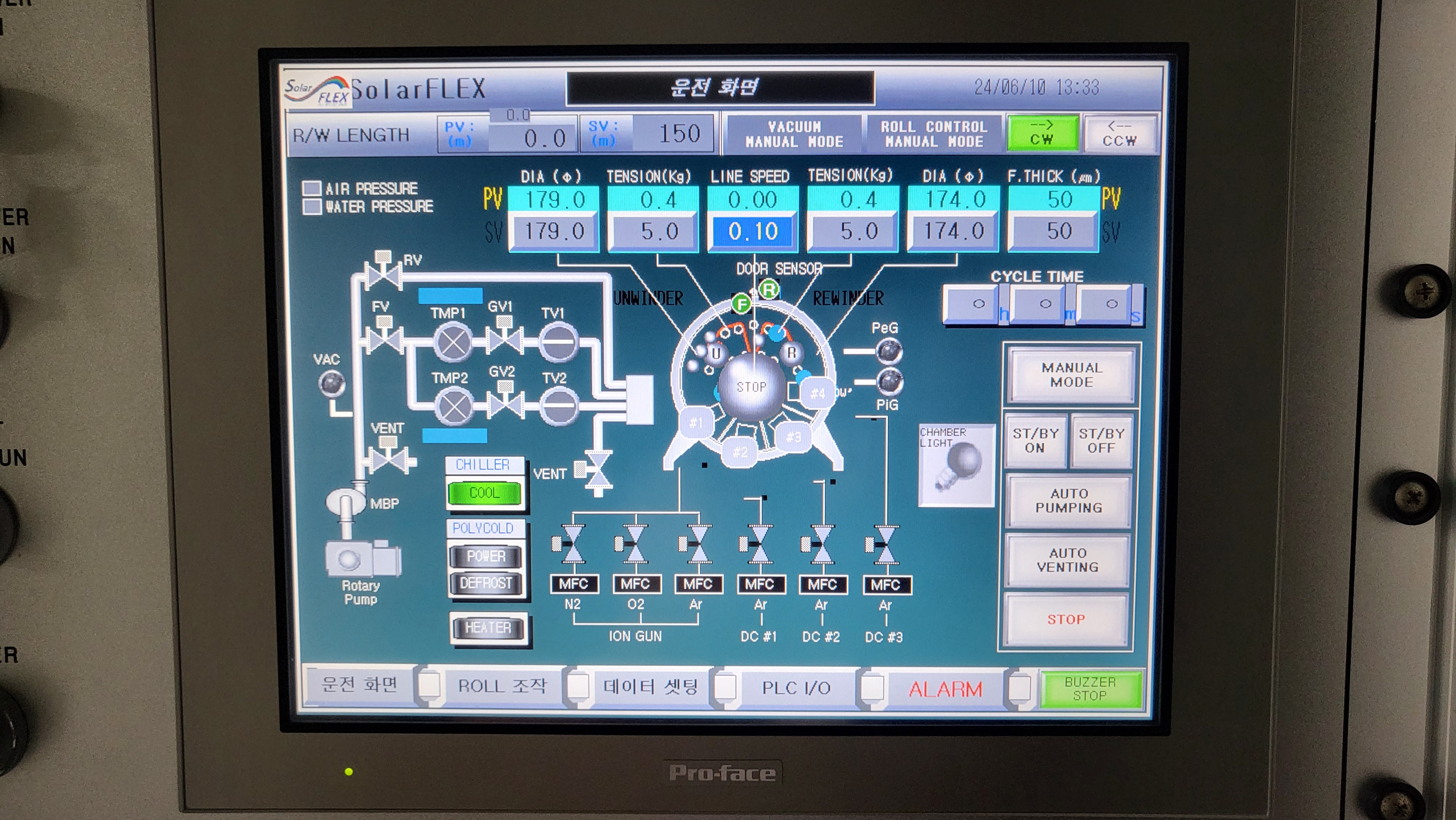This screenshot has height=820, width=1456.
Task: Switch to the PLC I/O tab
Action: [796, 688]
